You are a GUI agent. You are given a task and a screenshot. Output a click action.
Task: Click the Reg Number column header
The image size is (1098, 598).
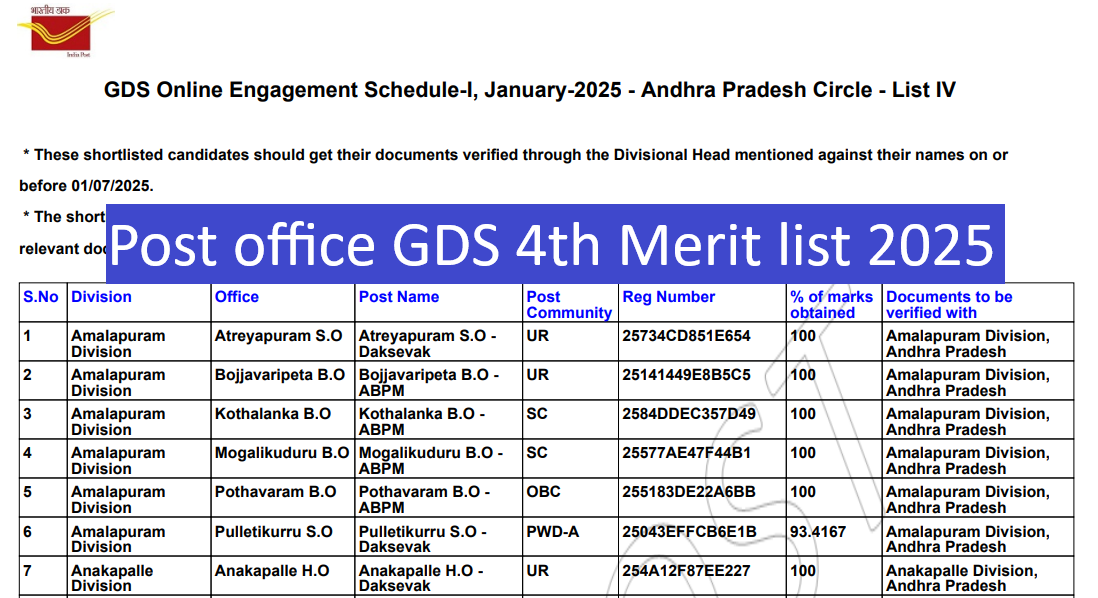click(x=669, y=297)
